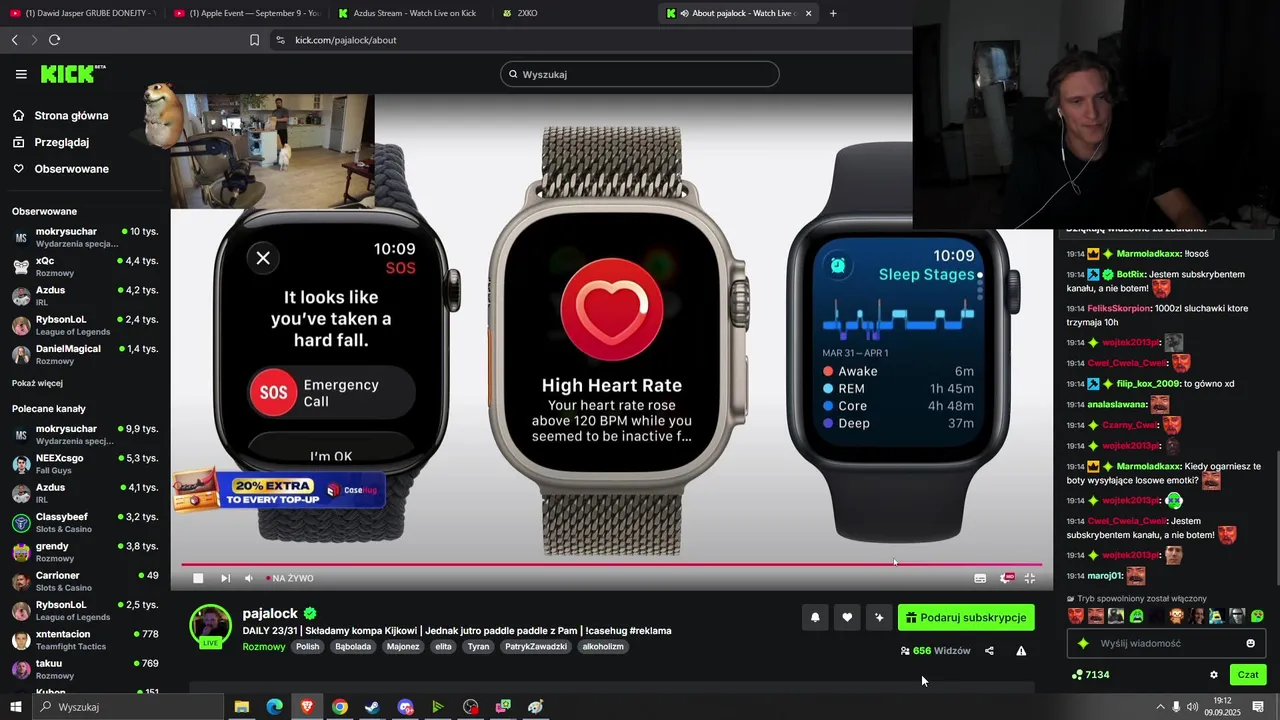Open player quality settings gear
Screen dimensions: 1280x720
(1007, 578)
